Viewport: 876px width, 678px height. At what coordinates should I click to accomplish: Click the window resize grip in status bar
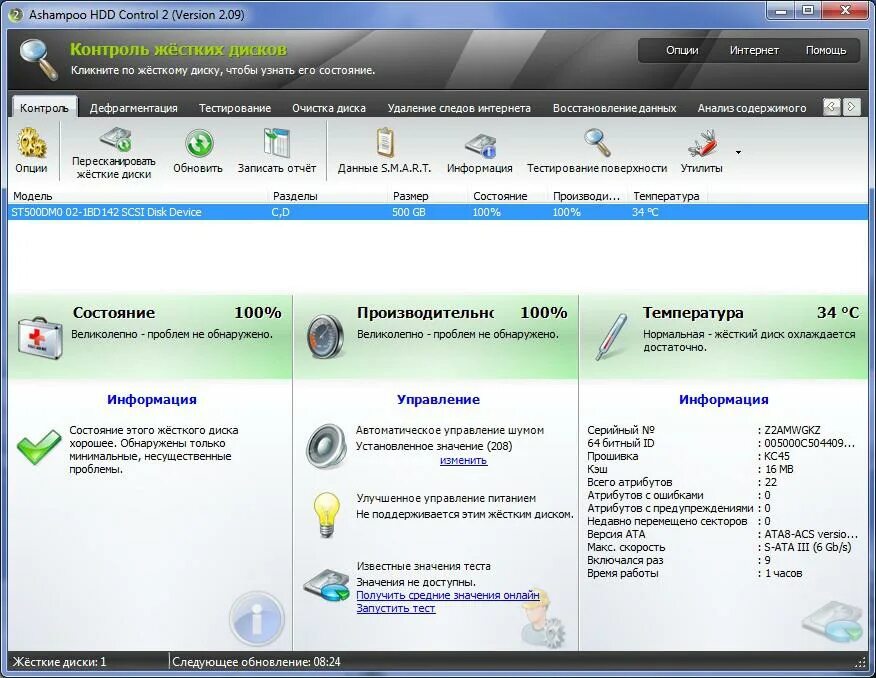(861, 662)
